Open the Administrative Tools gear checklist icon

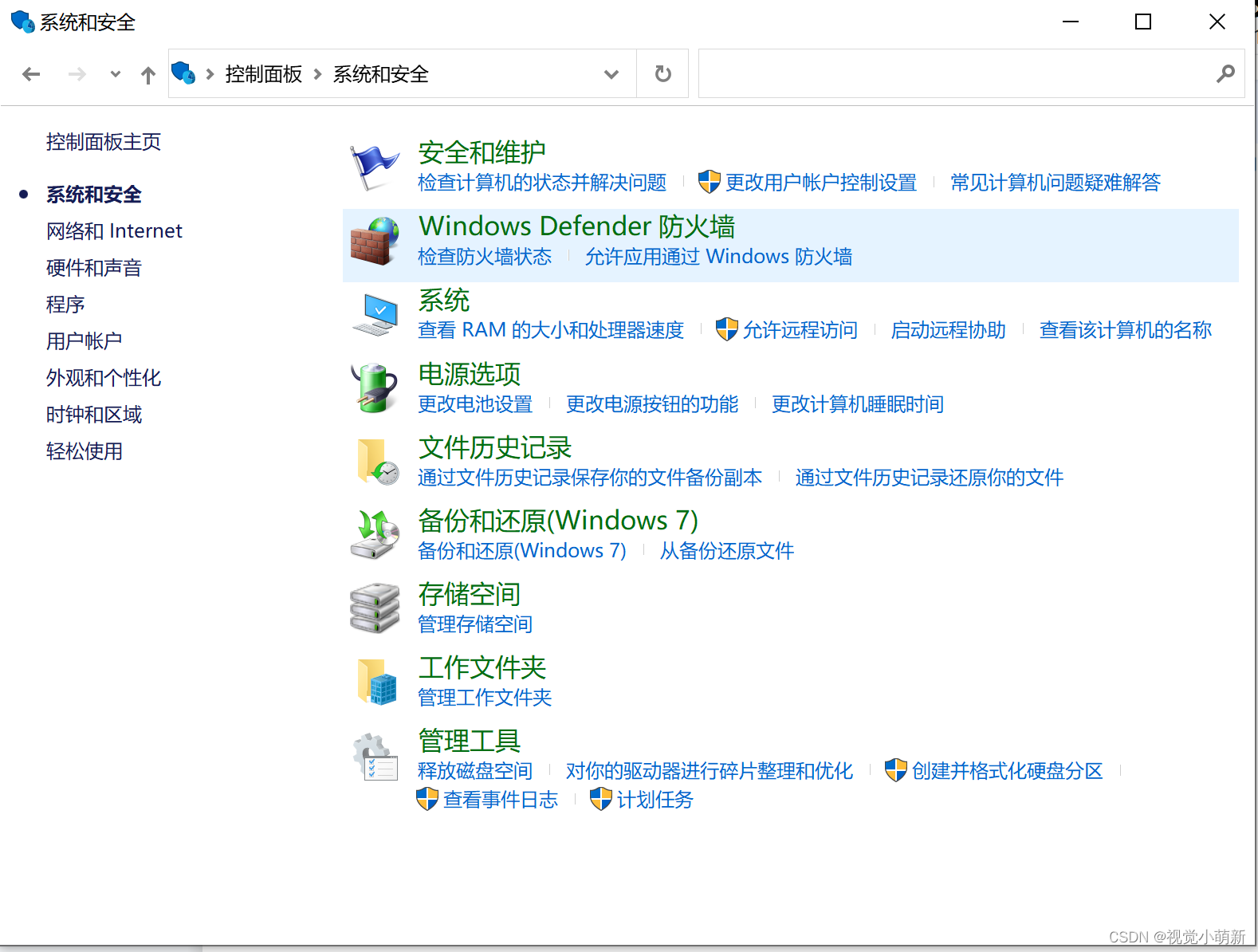click(375, 757)
